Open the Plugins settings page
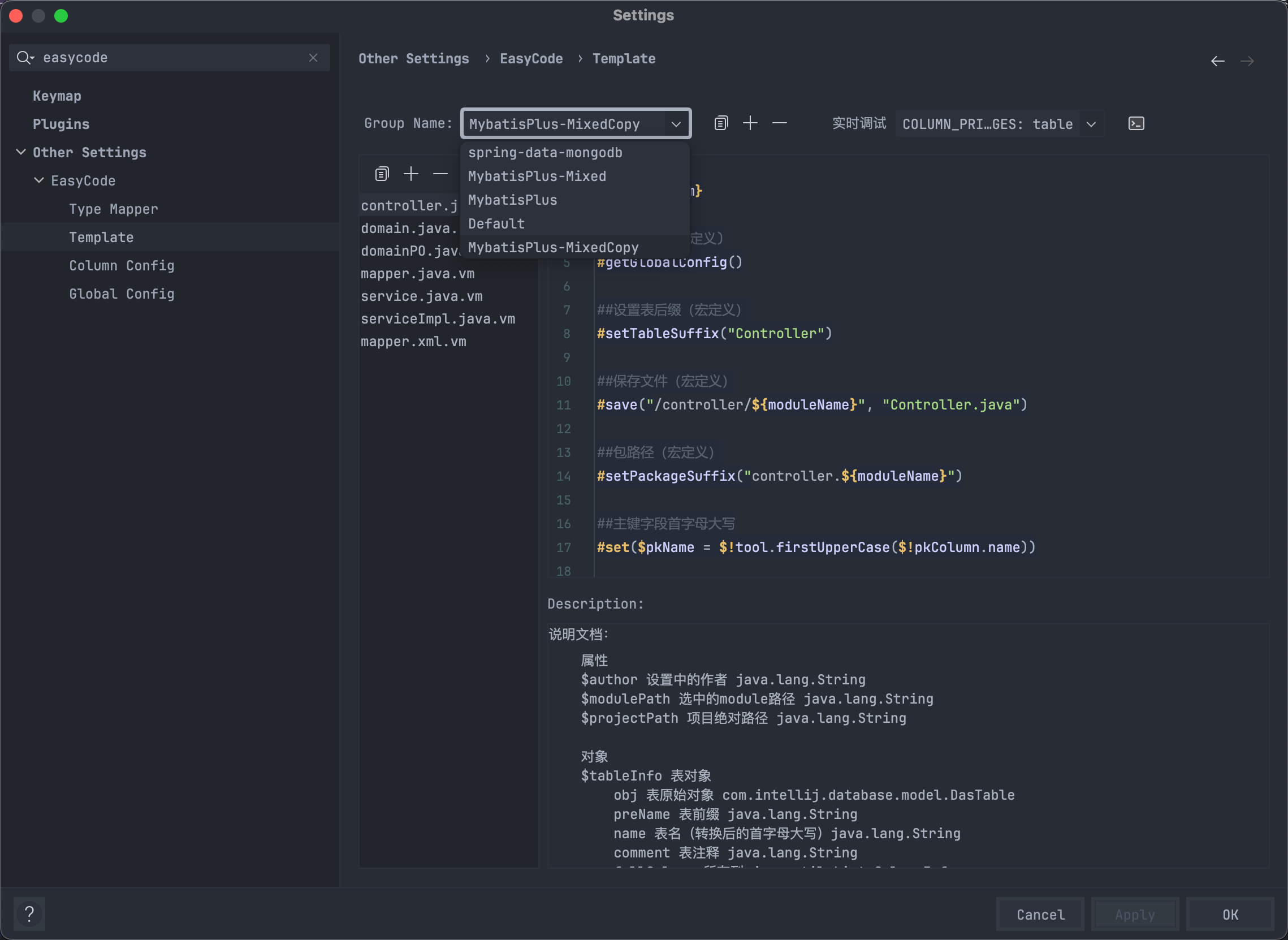The width and height of the screenshot is (1288, 940). coord(61,124)
